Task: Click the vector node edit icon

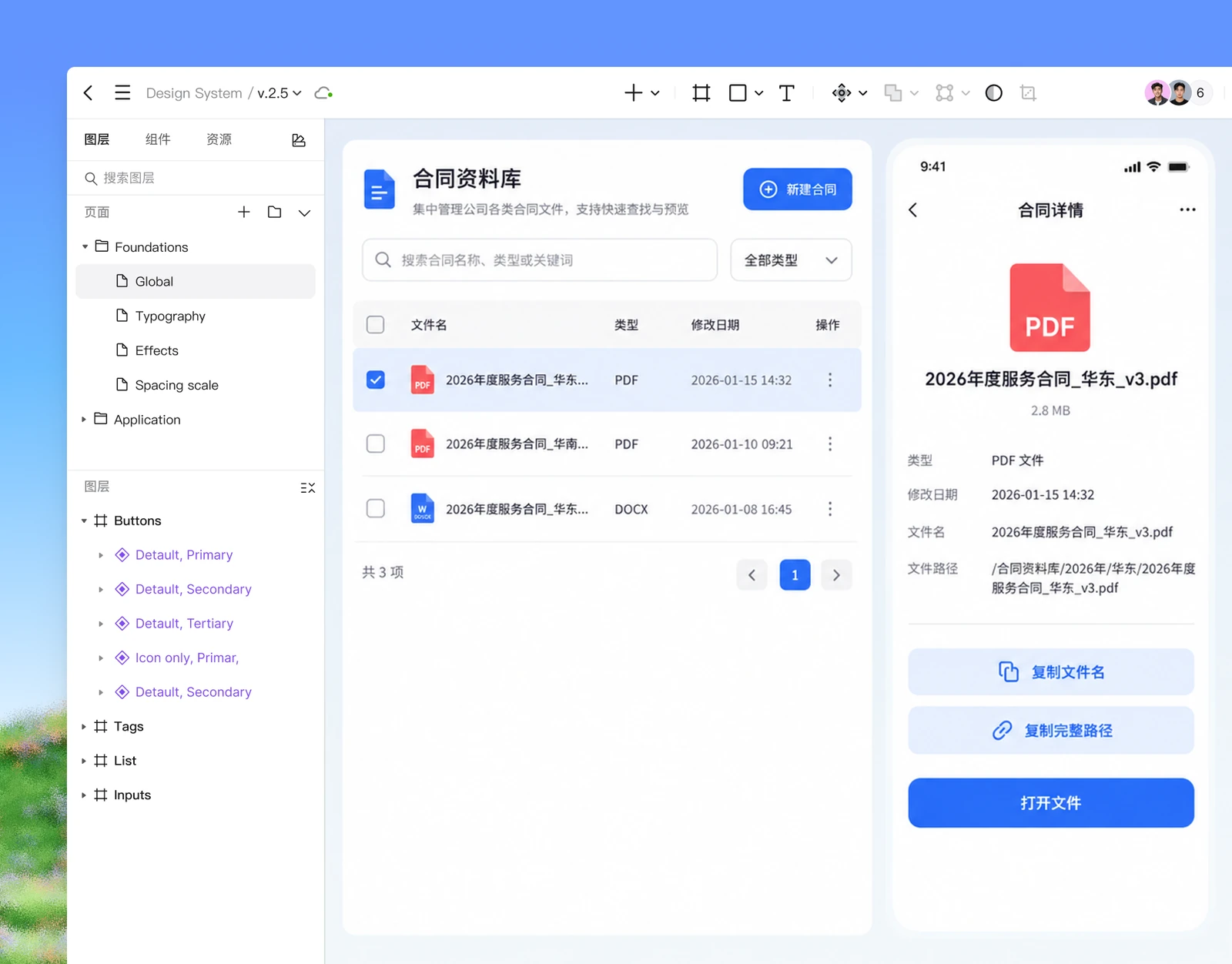Action: (945, 93)
